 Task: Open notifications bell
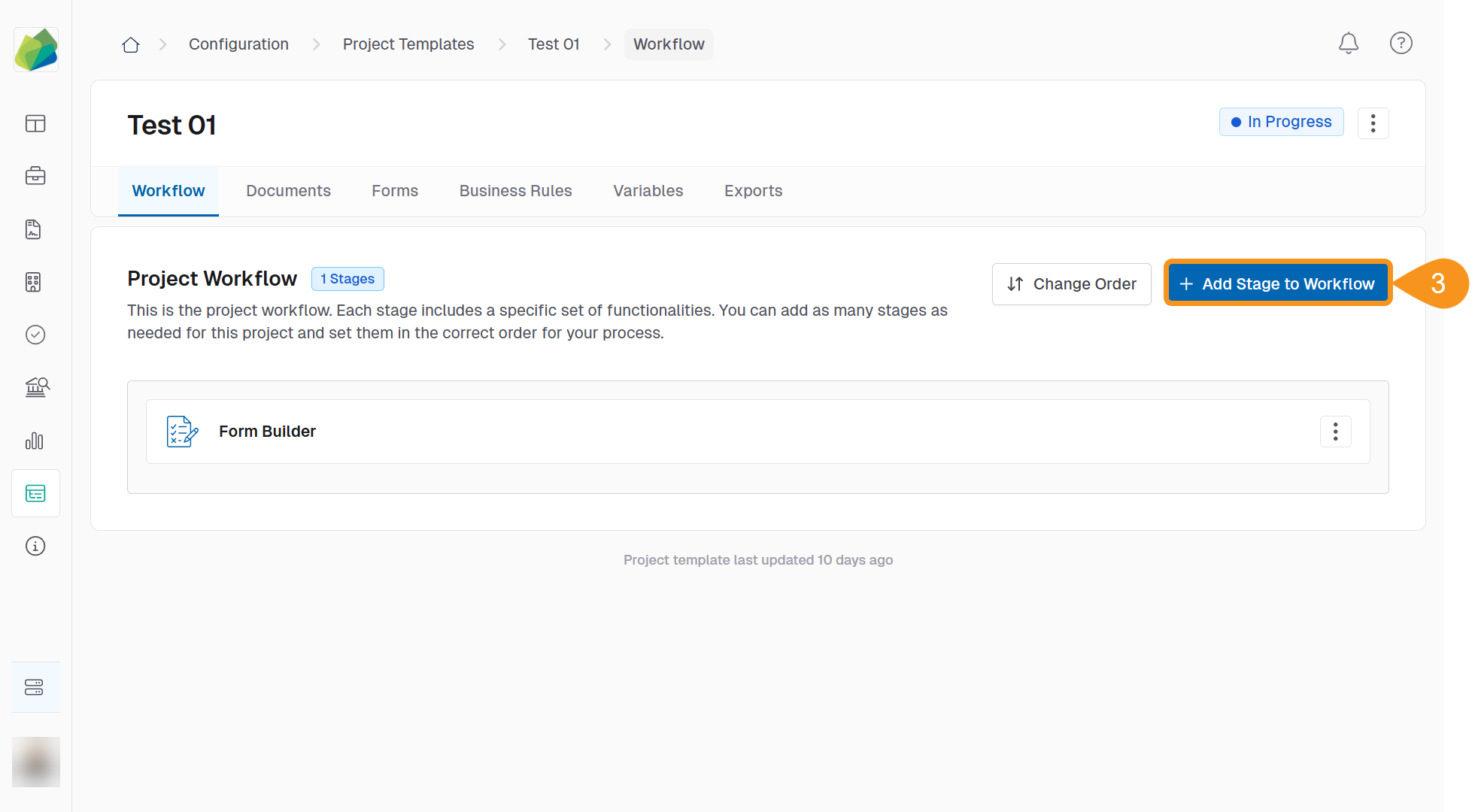[1348, 44]
